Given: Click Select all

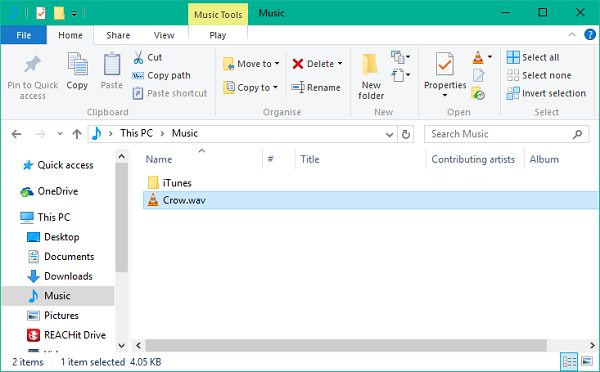Looking at the screenshot, I should [533, 57].
